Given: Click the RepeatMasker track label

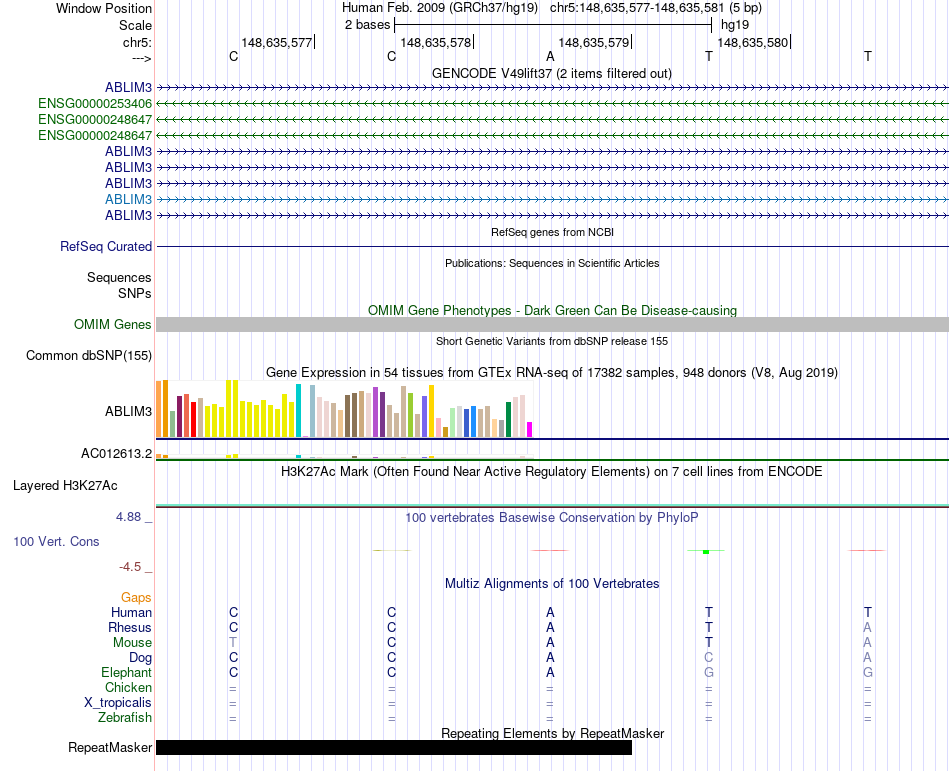Looking at the screenshot, I should click(110, 747).
